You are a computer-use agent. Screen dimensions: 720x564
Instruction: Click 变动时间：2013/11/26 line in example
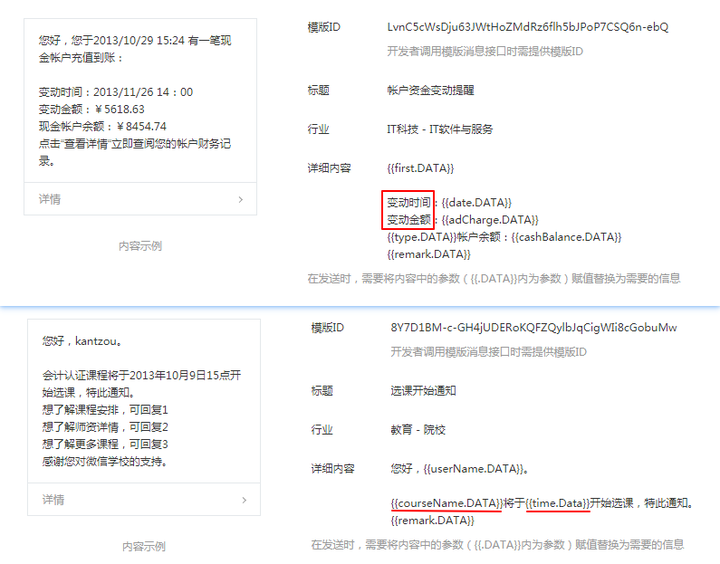116,92
